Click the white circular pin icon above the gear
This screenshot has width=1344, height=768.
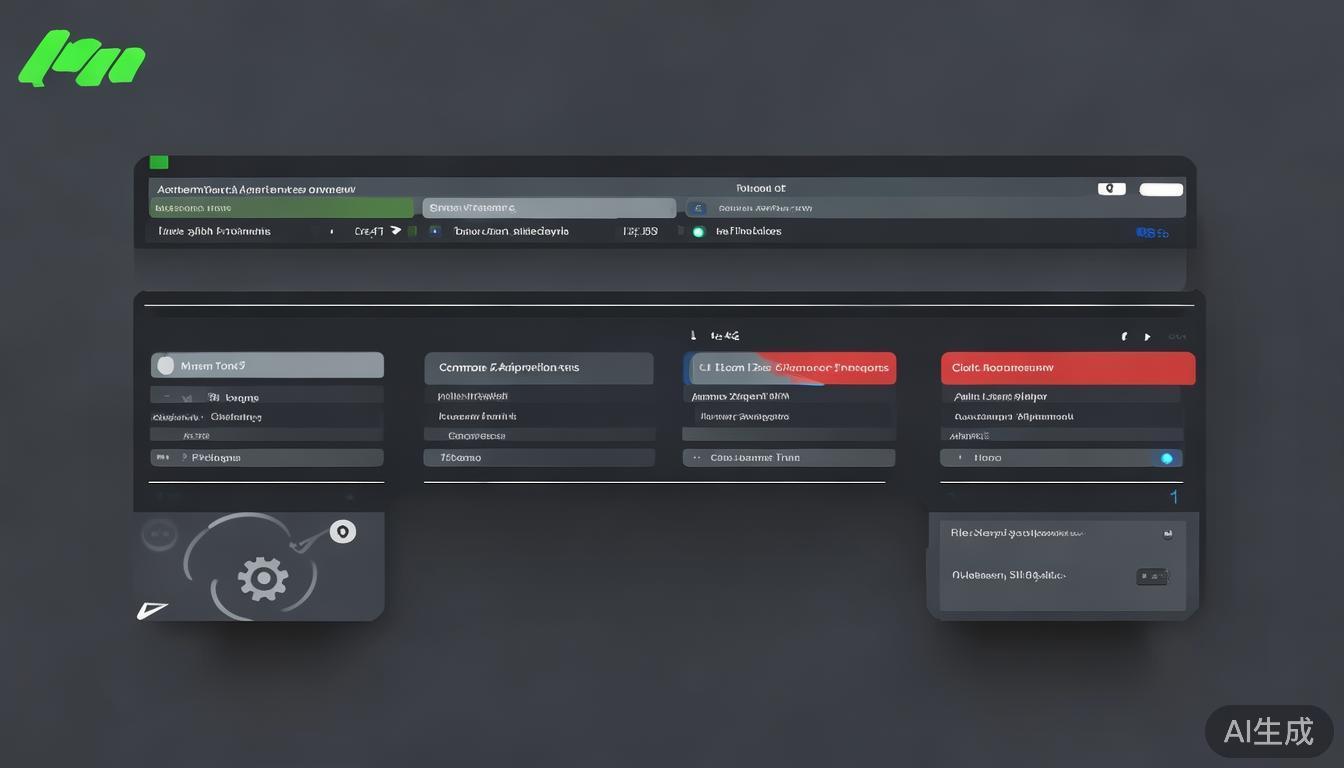click(x=343, y=532)
